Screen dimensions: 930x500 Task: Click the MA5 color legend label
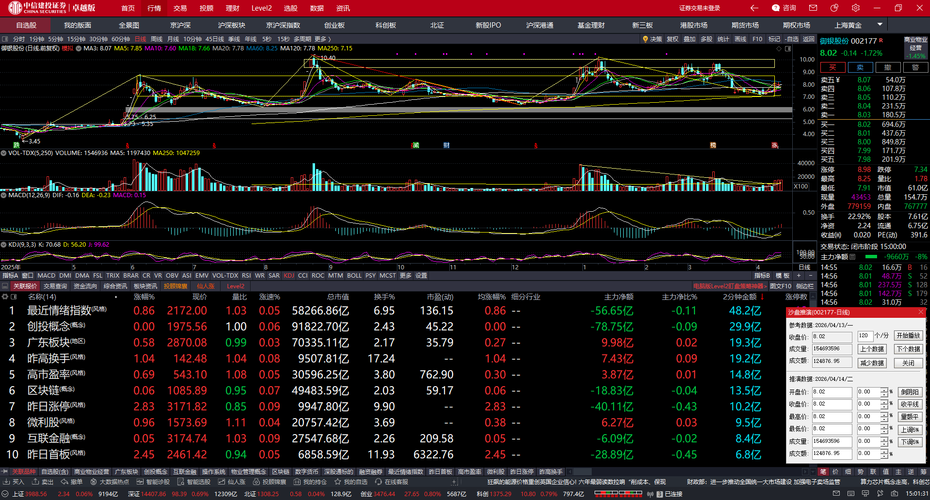(x=128, y=48)
